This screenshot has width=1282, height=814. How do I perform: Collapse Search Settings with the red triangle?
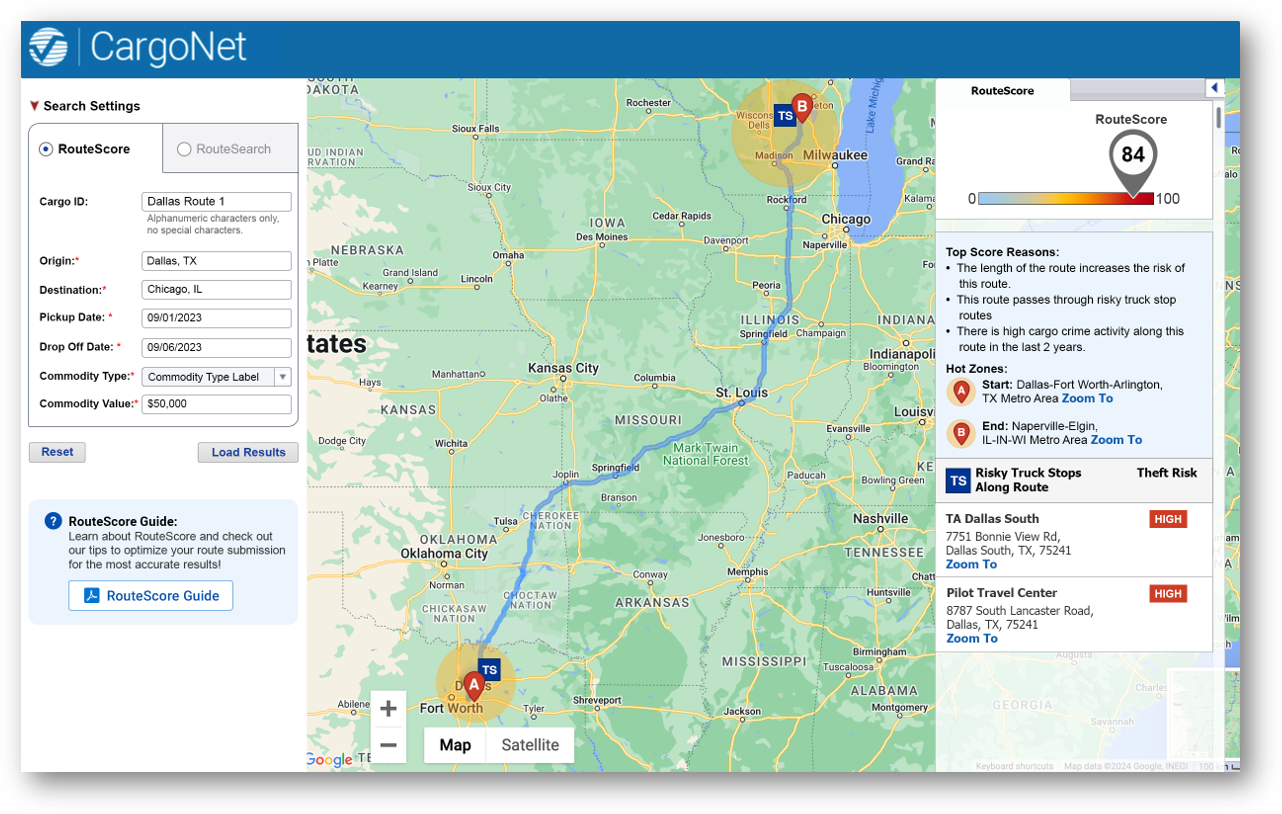click(x=34, y=105)
